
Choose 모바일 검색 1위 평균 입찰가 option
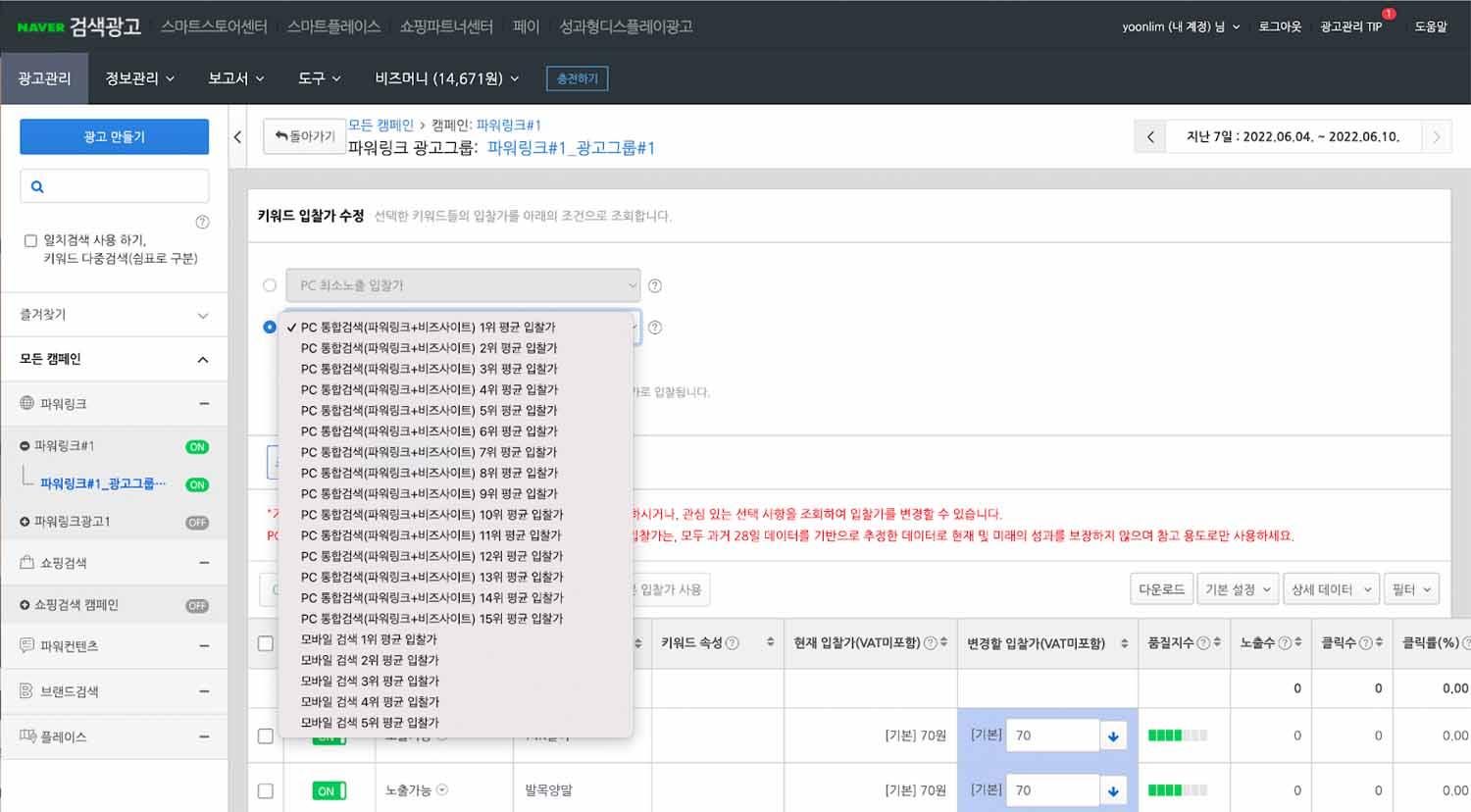[369, 639]
